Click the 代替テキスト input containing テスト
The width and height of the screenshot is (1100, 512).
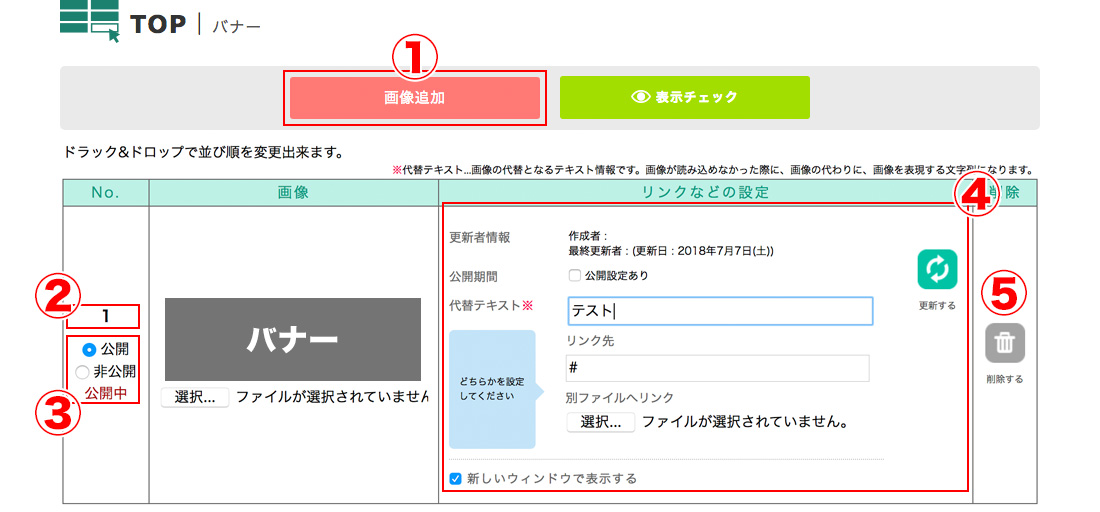720,311
